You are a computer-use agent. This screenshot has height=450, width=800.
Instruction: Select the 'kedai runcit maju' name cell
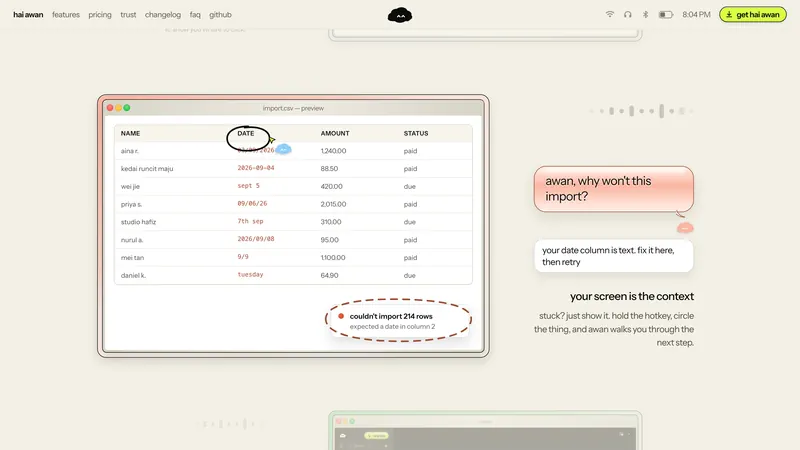pos(147,168)
